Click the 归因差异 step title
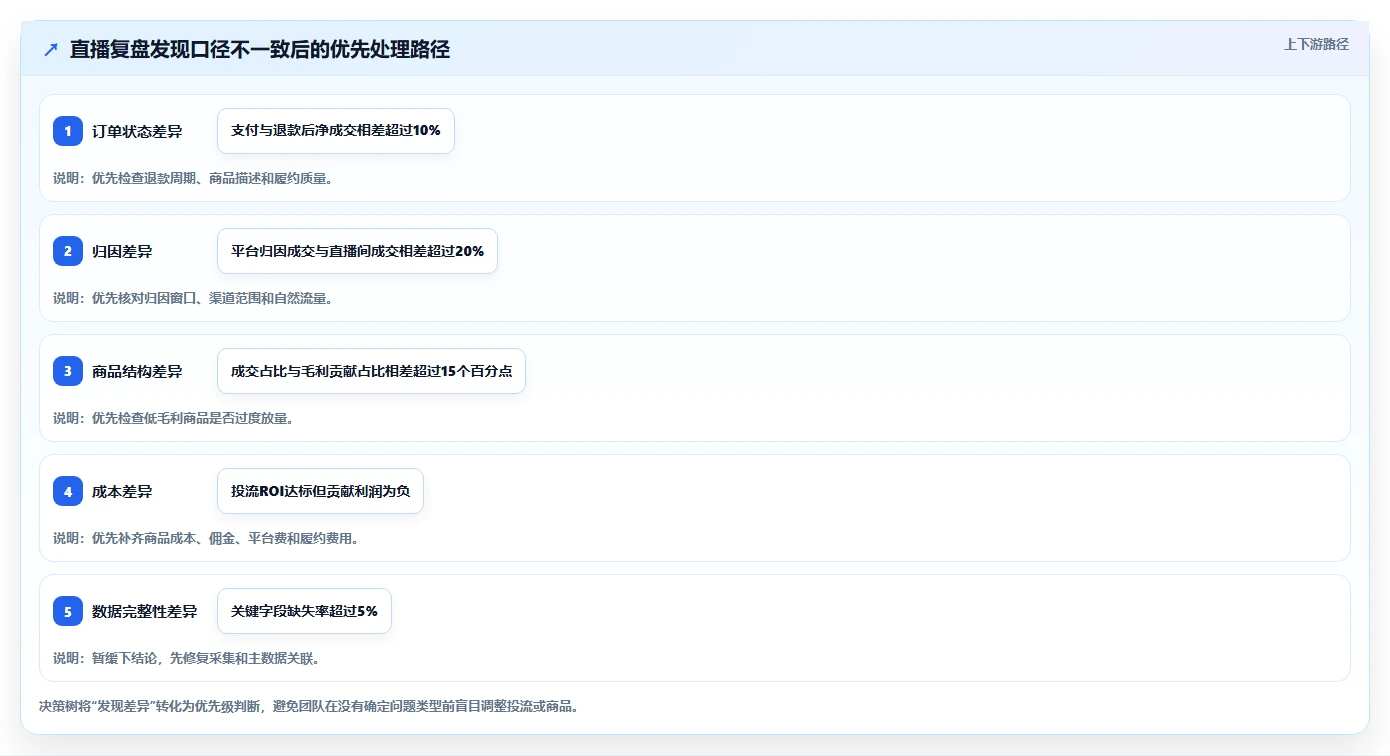The height and width of the screenshot is (756, 1390). (x=122, y=251)
